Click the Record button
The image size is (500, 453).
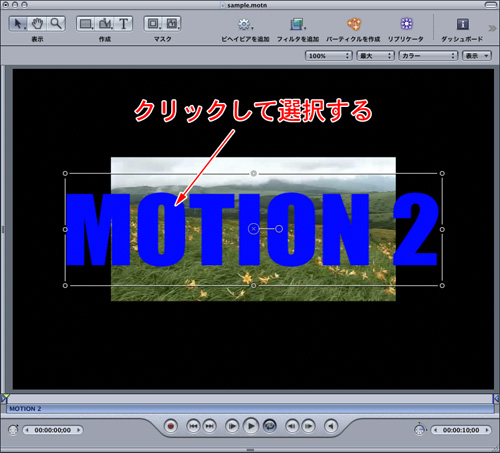pyautogui.click(x=171, y=426)
